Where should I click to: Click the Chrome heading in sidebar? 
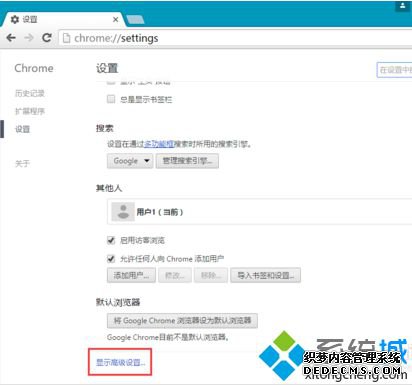click(34, 68)
